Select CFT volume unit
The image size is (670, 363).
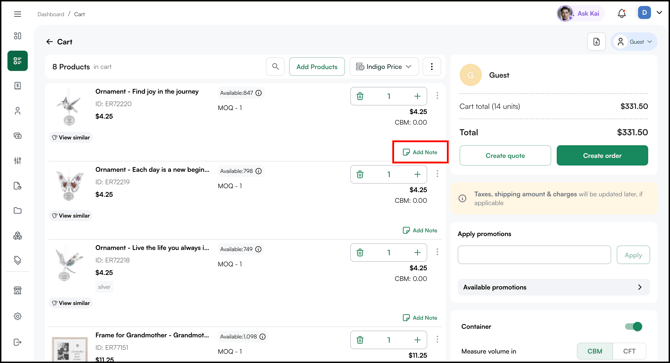click(x=629, y=351)
